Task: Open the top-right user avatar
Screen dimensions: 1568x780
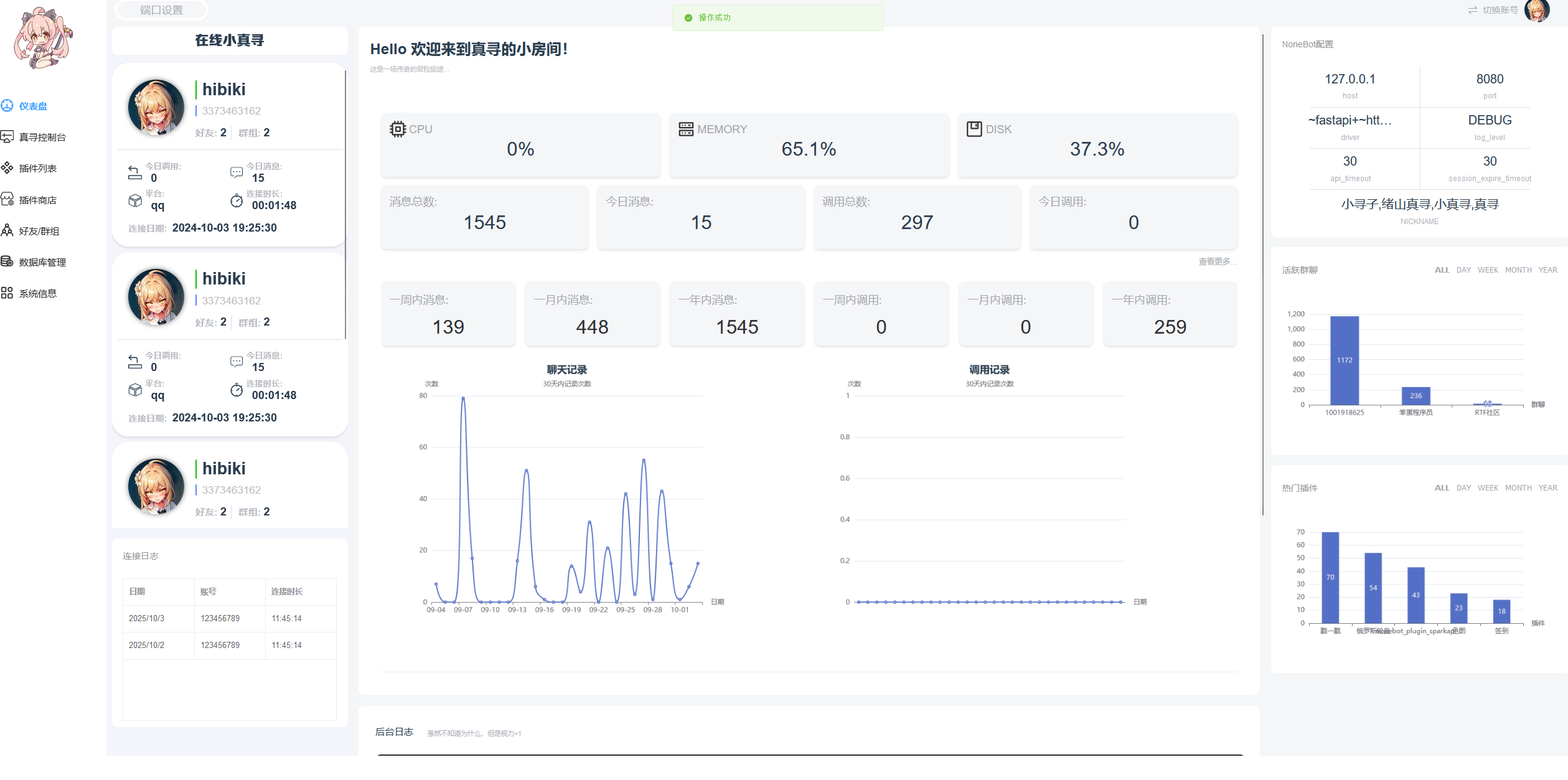Action: [1537, 10]
